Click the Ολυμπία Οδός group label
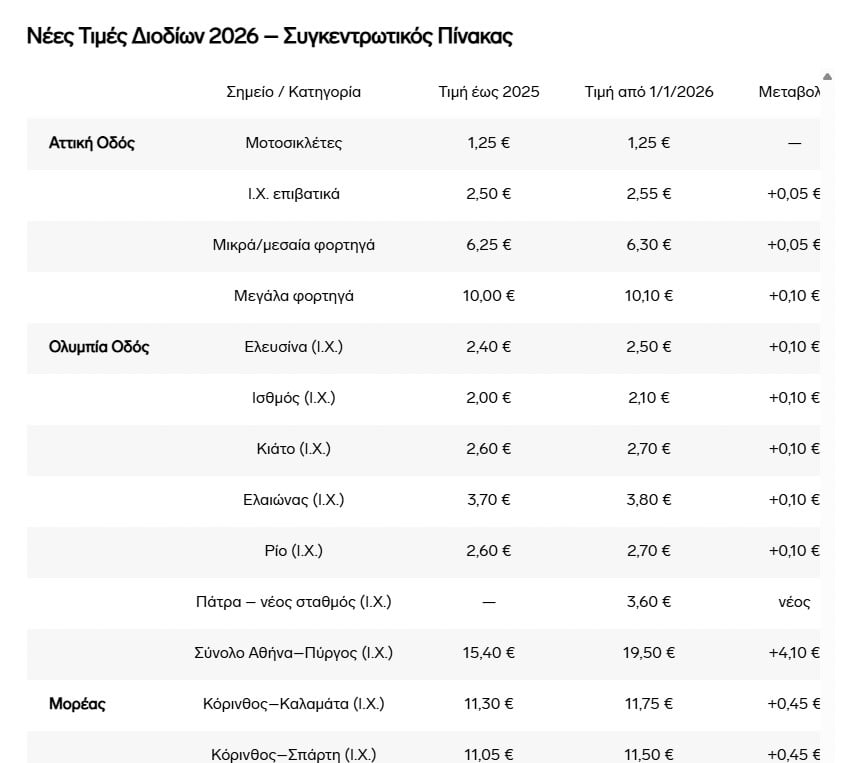The image size is (850, 763). tap(99, 347)
